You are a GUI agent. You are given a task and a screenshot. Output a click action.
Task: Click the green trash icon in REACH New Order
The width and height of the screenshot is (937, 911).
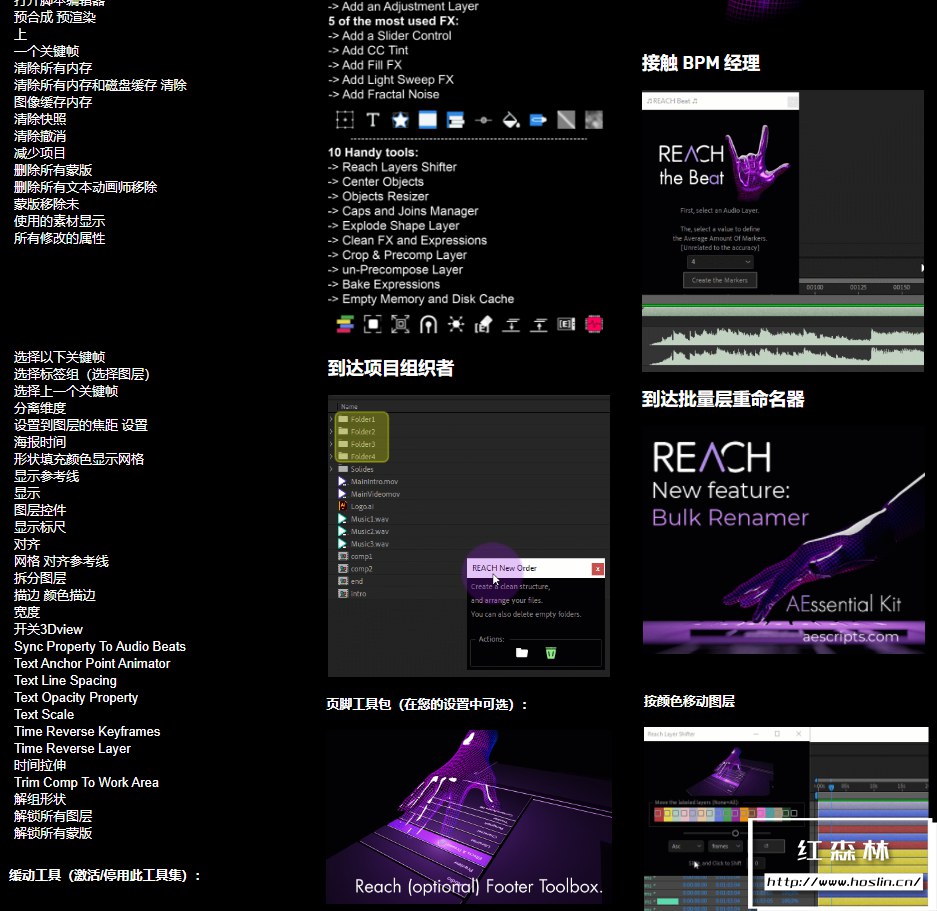coord(551,653)
